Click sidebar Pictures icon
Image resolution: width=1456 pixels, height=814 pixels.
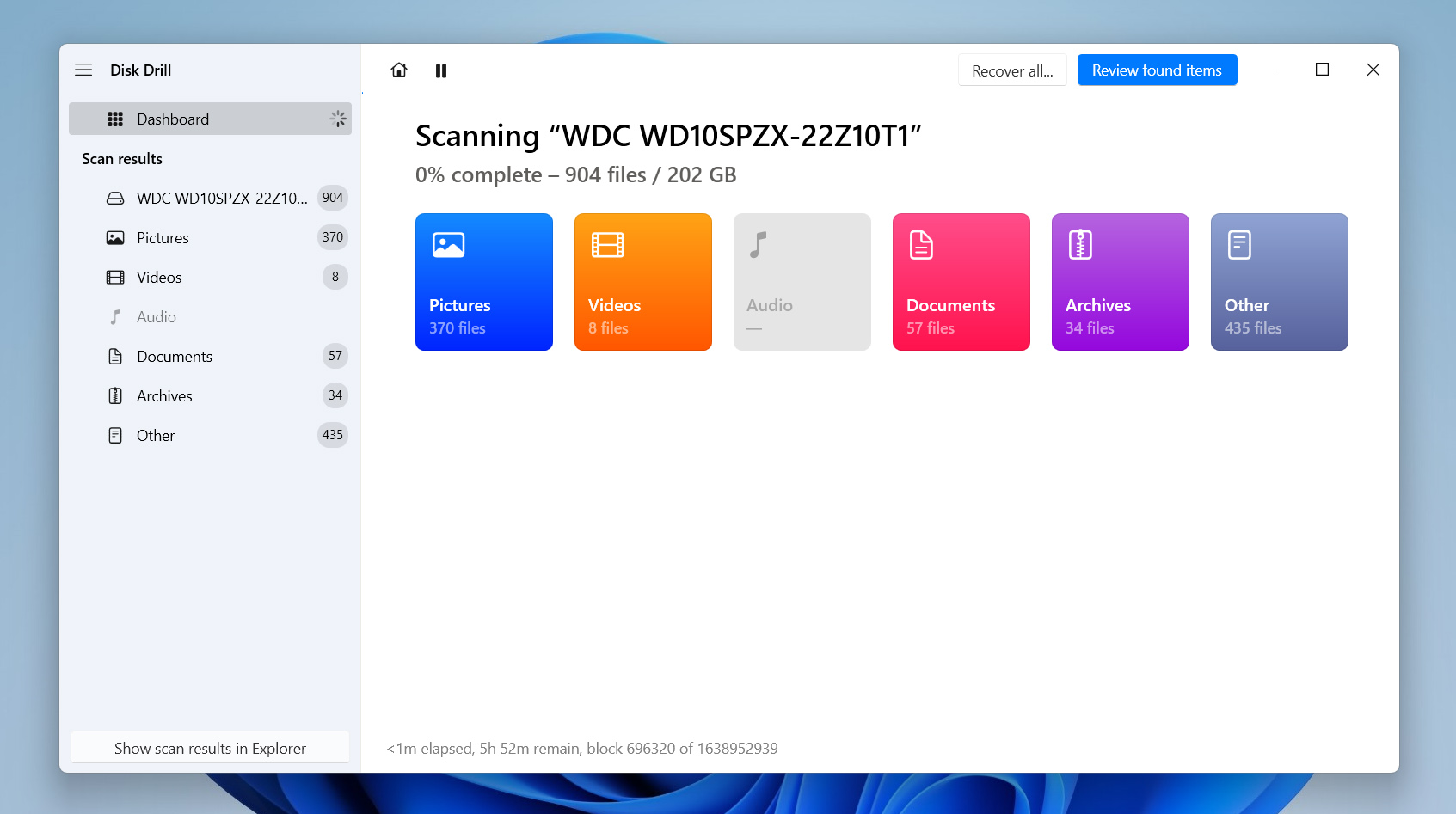(115, 237)
